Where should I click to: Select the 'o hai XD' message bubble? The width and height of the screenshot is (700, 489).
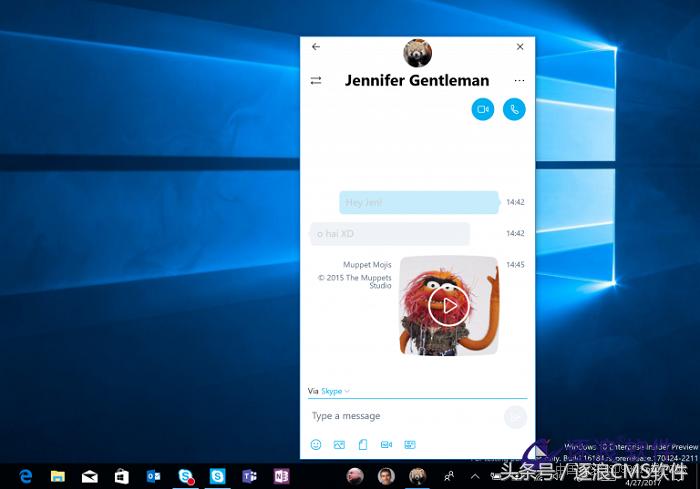390,234
